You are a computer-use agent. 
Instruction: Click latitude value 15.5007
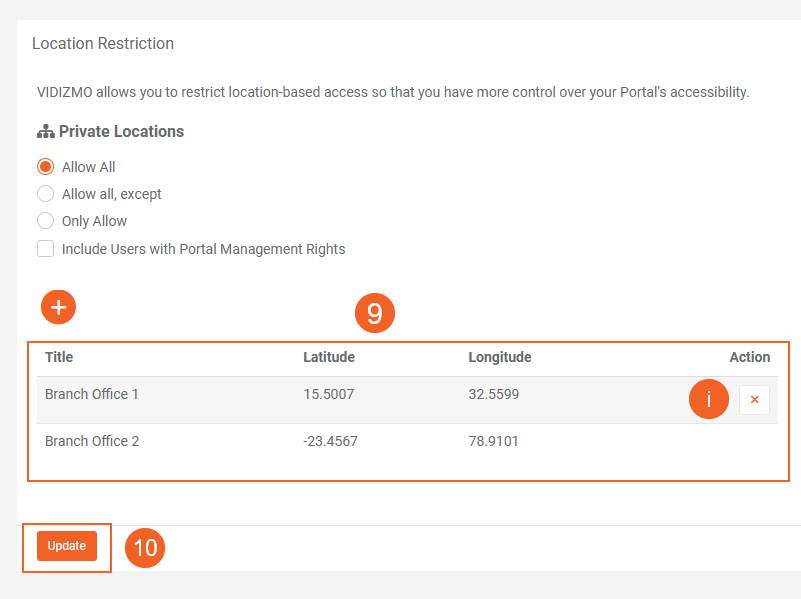[328, 394]
